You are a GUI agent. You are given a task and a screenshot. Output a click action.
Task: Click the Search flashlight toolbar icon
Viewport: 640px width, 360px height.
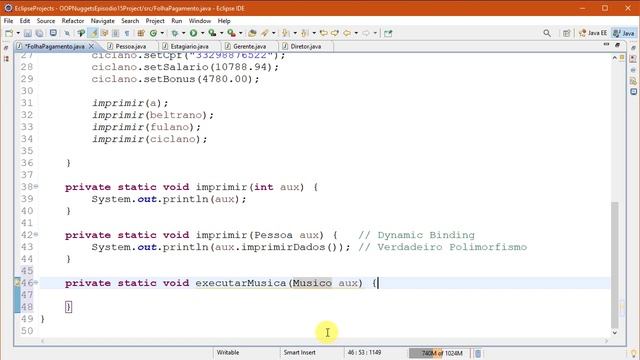264,33
